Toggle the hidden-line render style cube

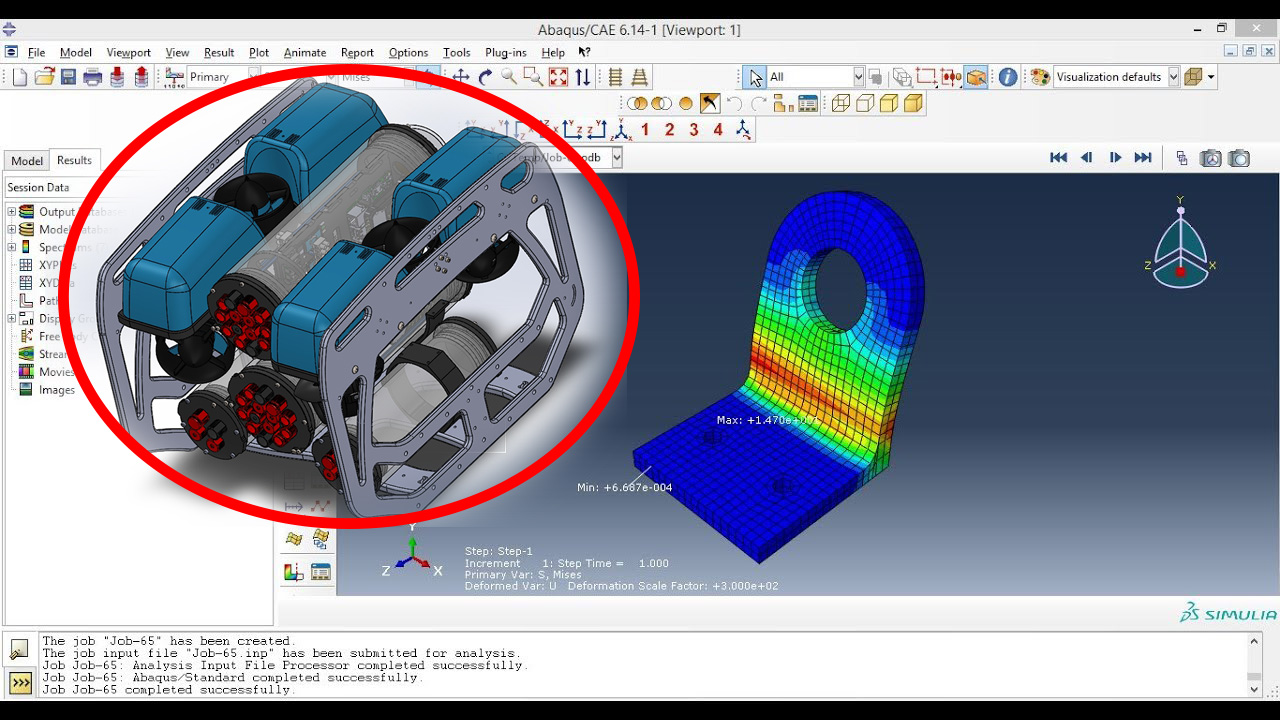(865, 103)
